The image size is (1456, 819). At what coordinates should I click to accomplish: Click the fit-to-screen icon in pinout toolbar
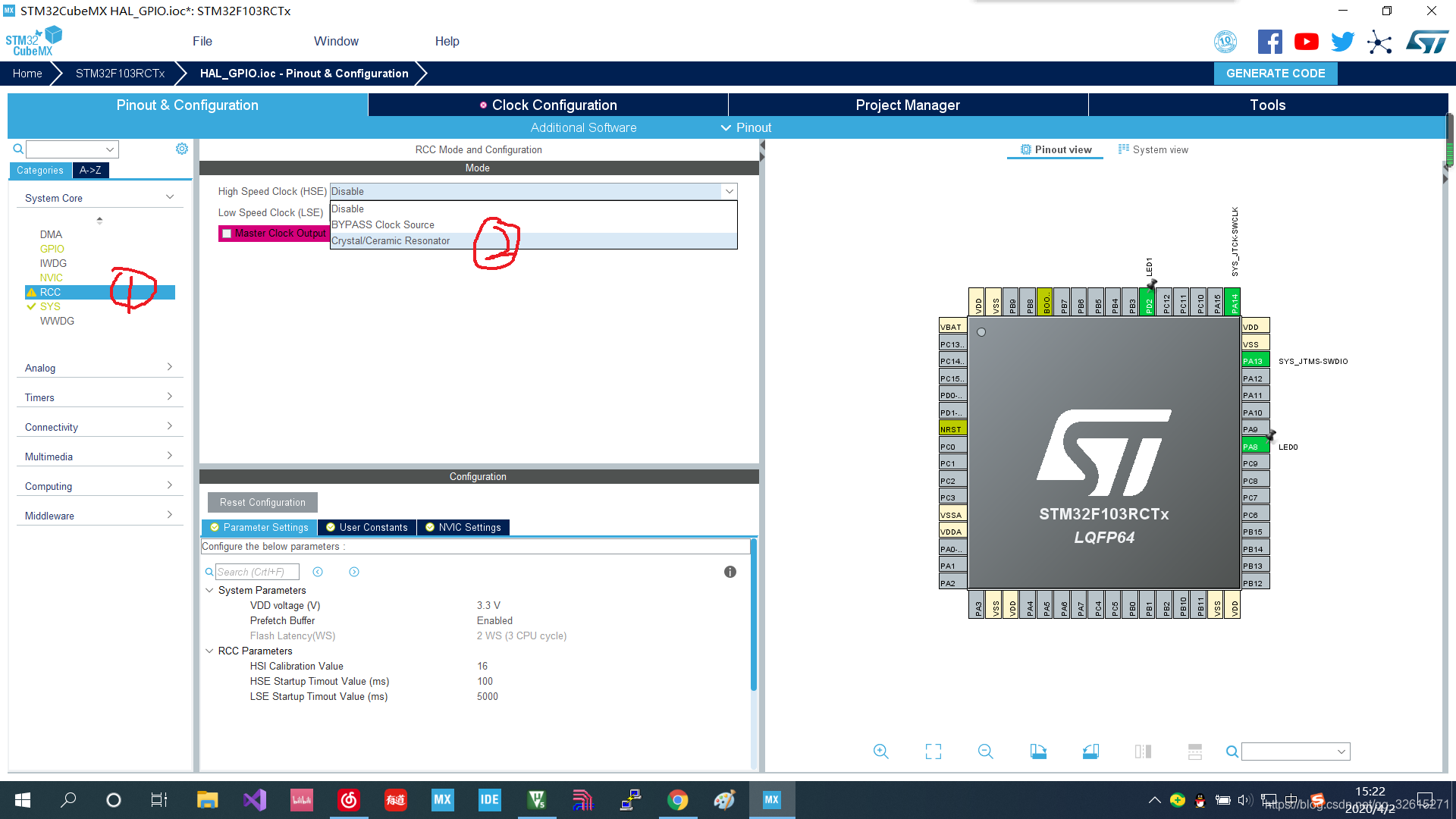[x=934, y=751]
